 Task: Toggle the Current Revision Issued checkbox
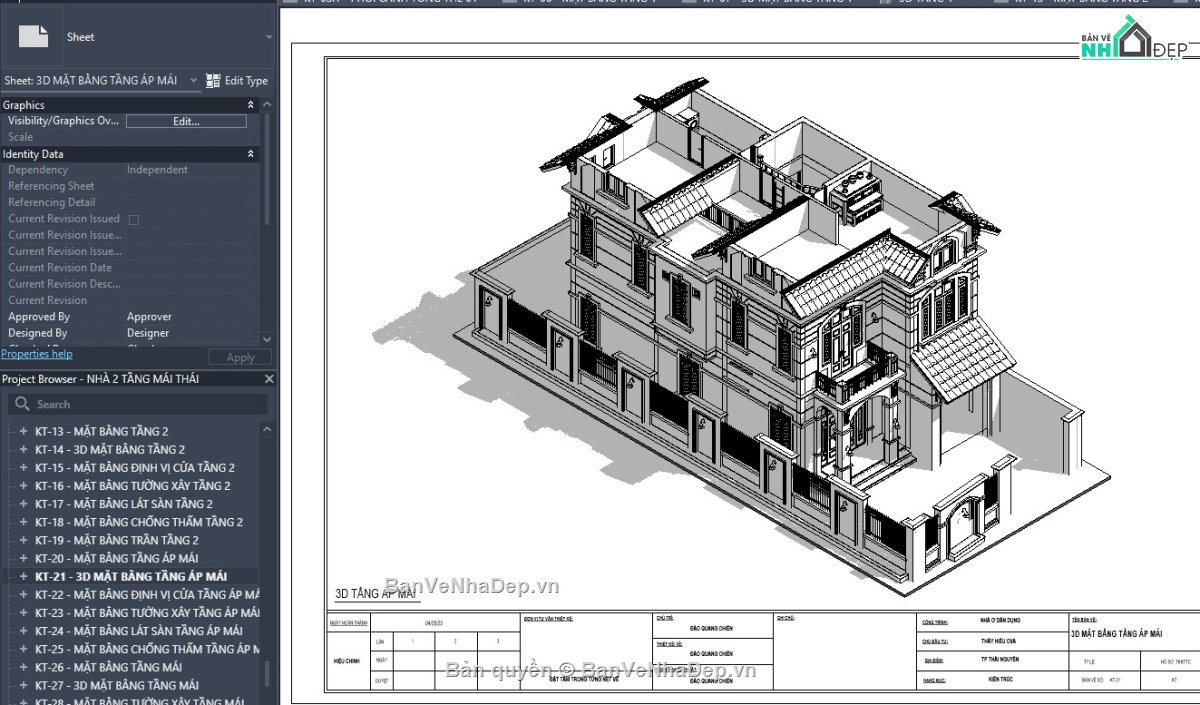click(x=134, y=219)
